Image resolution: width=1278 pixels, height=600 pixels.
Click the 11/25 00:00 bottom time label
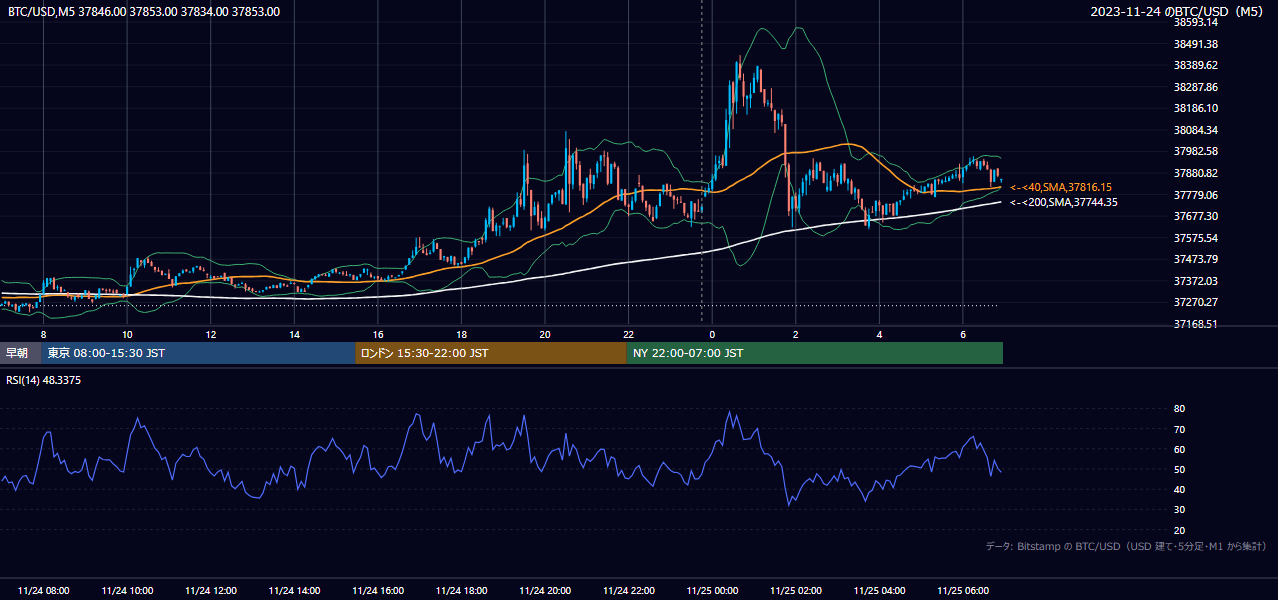pyautogui.click(x=712, y=591)
